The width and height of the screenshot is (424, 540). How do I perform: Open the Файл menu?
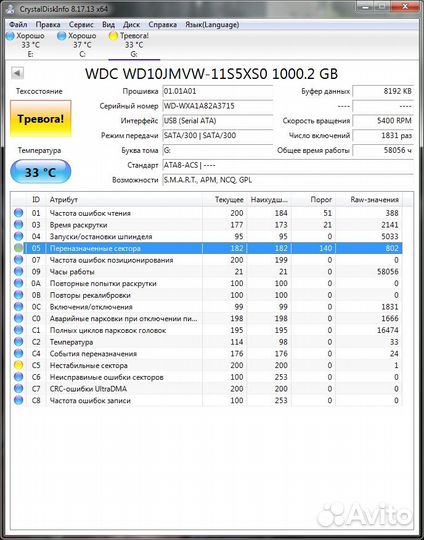(18, 25)
